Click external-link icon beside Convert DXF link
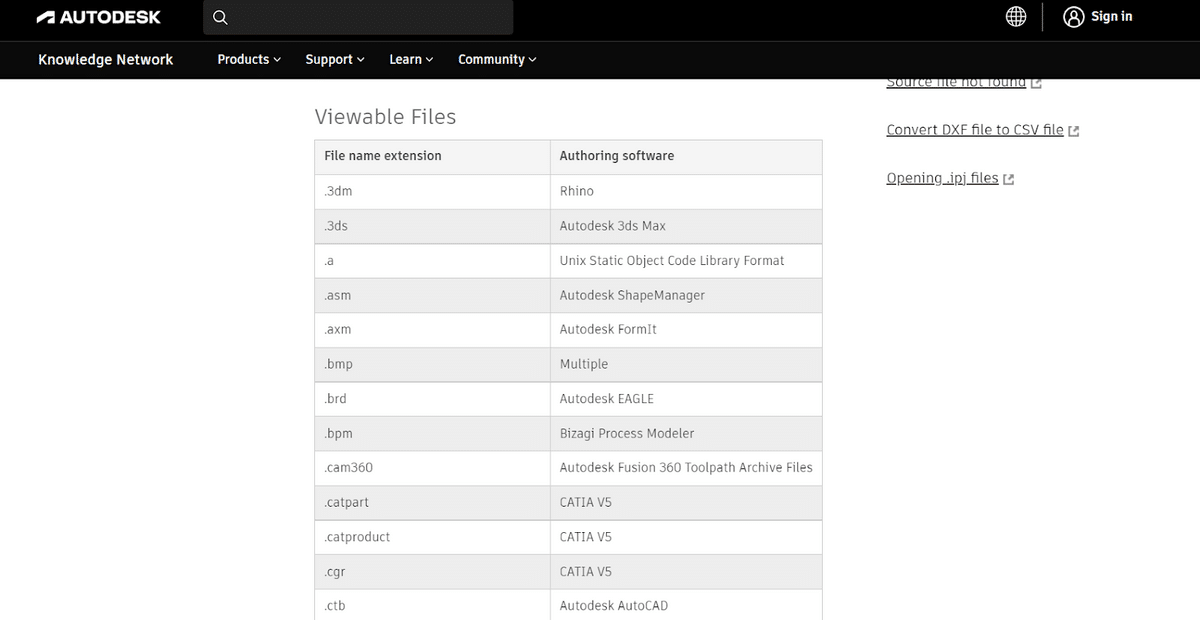This screenshot has width=1200, height=620. coord(1074,131)
